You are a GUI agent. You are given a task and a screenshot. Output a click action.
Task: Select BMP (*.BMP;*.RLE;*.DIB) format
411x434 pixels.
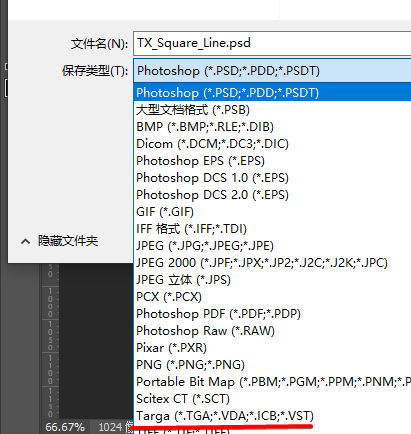pos(272,127)
